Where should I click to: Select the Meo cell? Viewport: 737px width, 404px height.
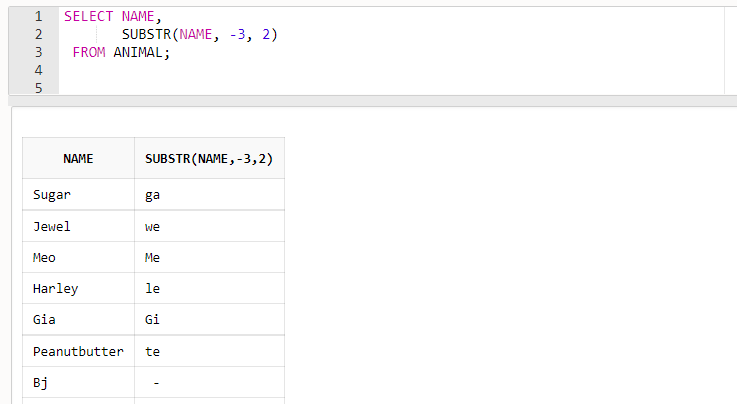pyautogui.click(x=78, y=257)
